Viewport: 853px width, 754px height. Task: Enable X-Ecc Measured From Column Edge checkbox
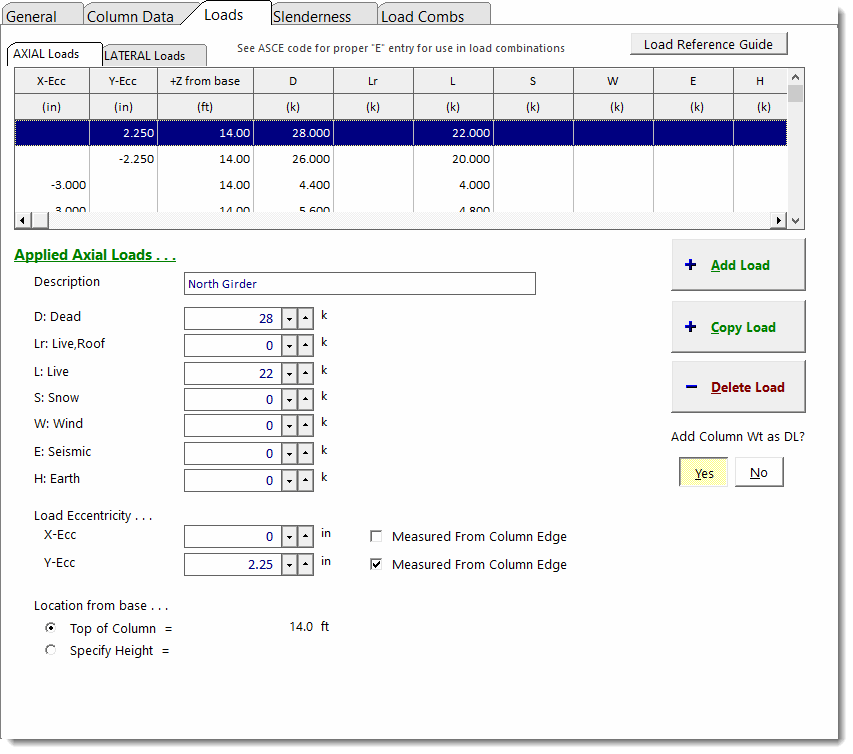coord(377,537)
